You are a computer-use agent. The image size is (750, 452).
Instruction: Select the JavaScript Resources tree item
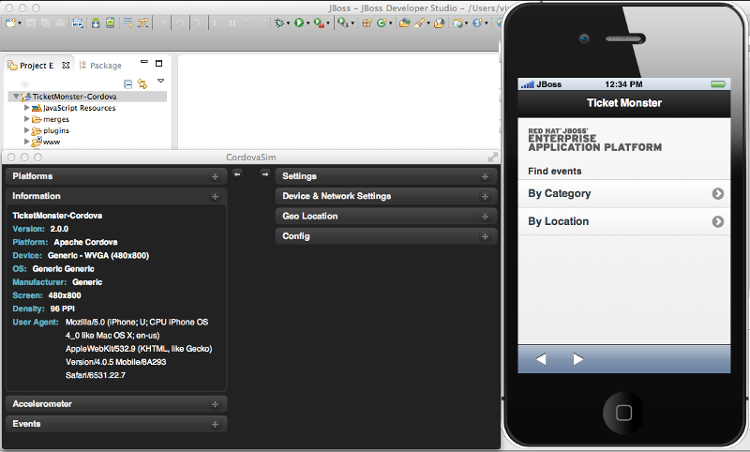coord(79,108)
